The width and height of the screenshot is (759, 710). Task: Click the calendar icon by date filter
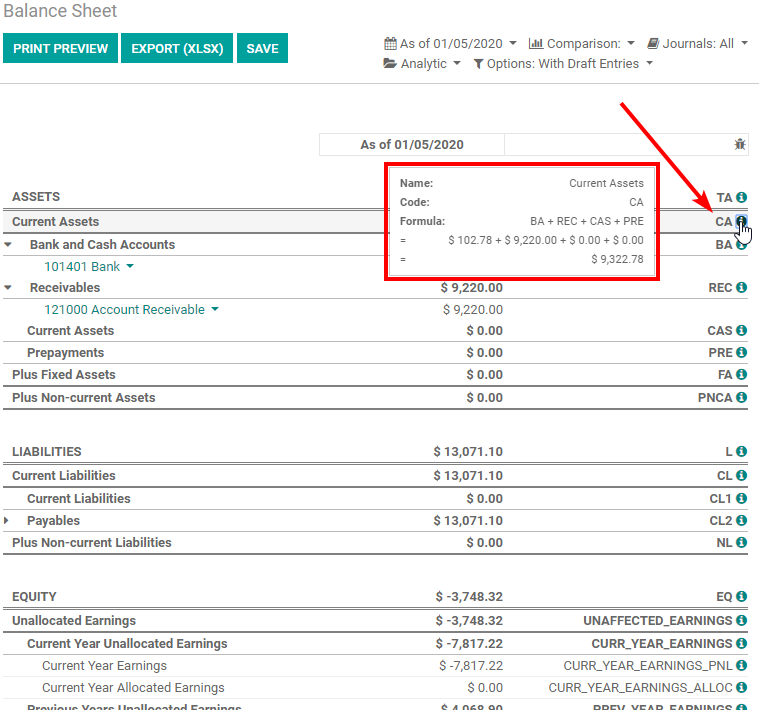coord(390,44)
